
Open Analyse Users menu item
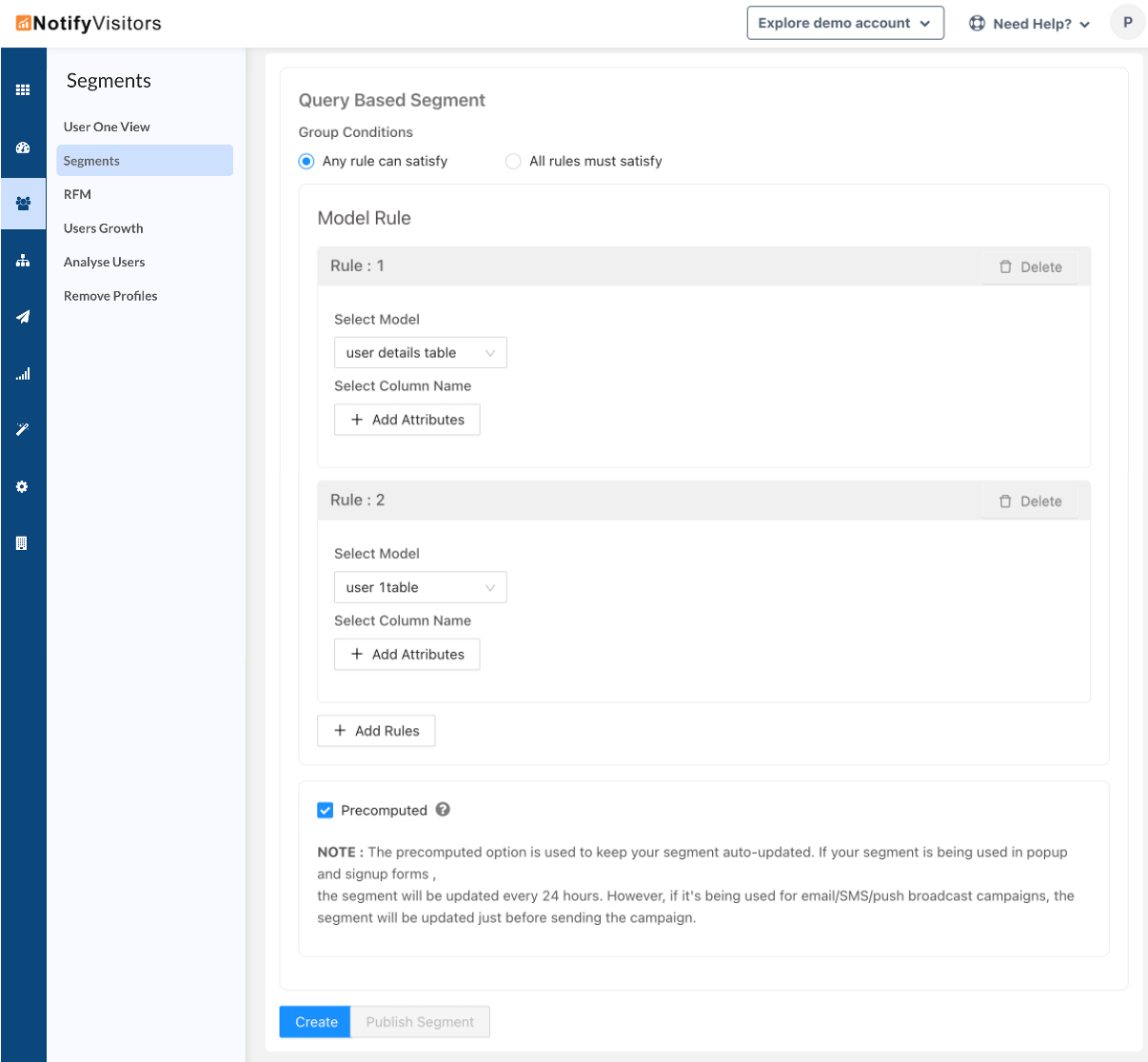point(104,262)
